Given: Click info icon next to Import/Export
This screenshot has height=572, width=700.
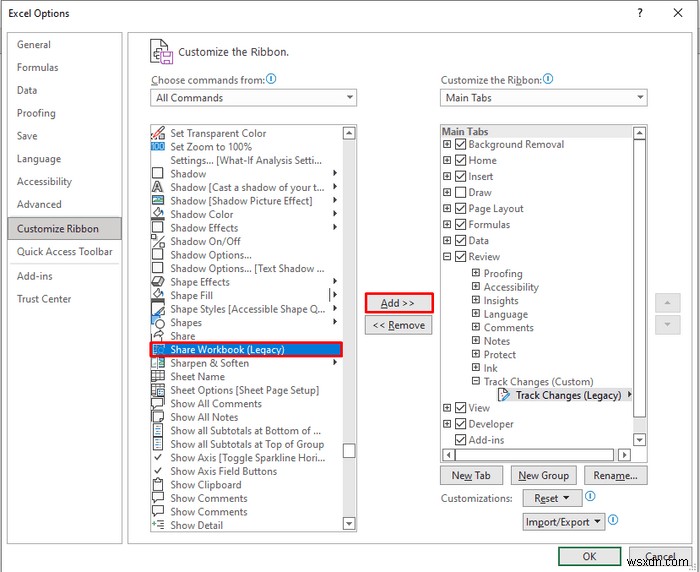Looking at the screenshot, I should [x=613, y=520].
